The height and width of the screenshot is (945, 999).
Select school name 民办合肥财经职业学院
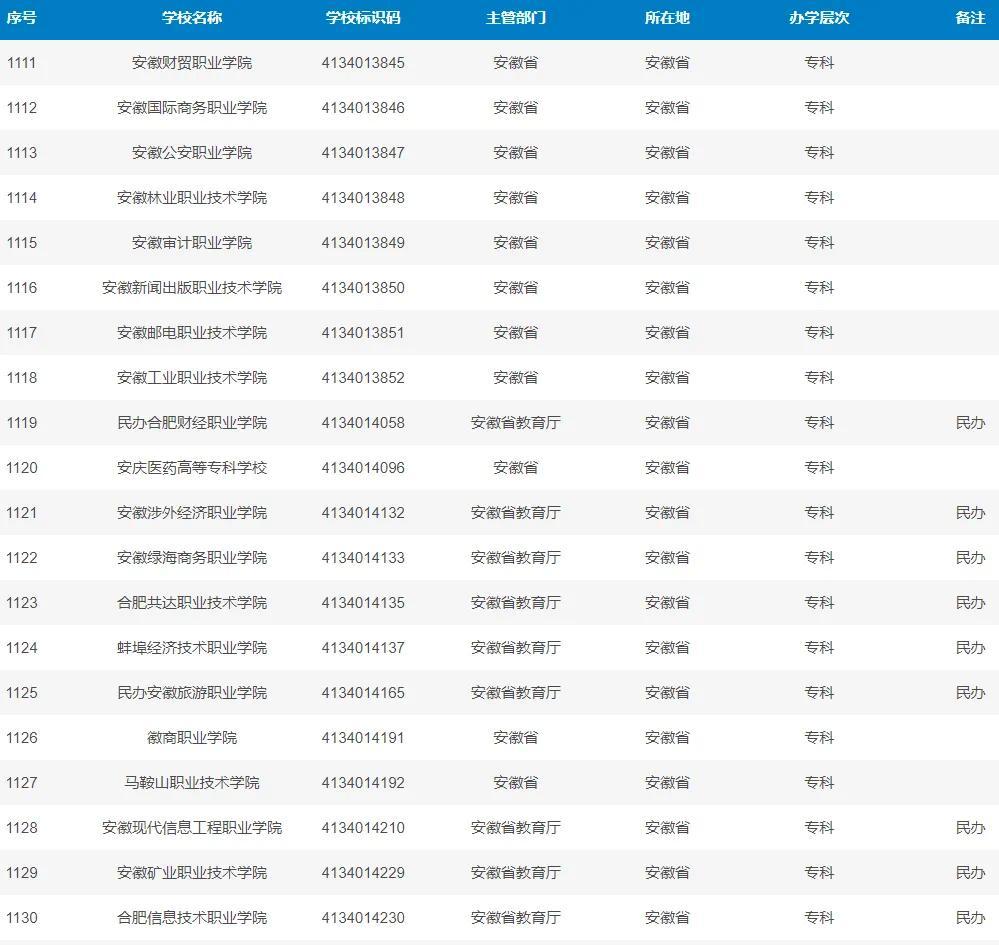[192, 422]
